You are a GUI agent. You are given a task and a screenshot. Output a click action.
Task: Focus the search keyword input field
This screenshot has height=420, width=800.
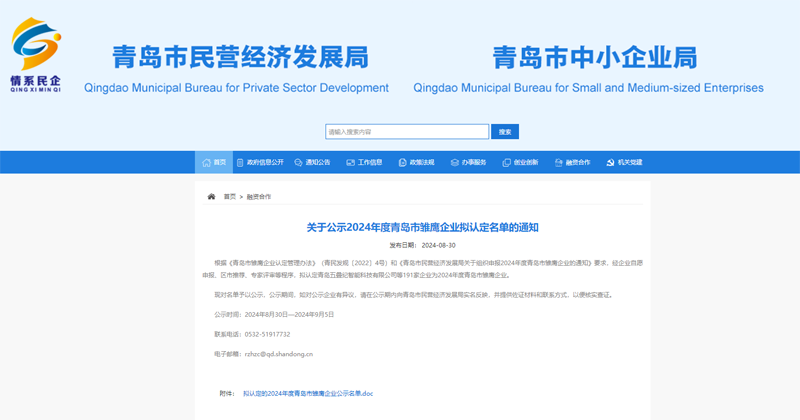pyautogui.click(x=407, y=132)
